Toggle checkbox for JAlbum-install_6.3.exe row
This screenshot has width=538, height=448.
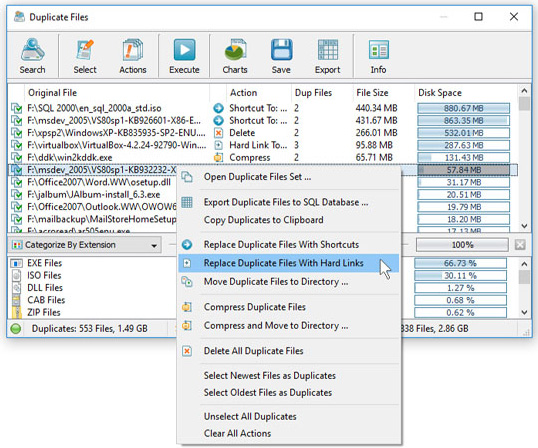coord(16,195)
